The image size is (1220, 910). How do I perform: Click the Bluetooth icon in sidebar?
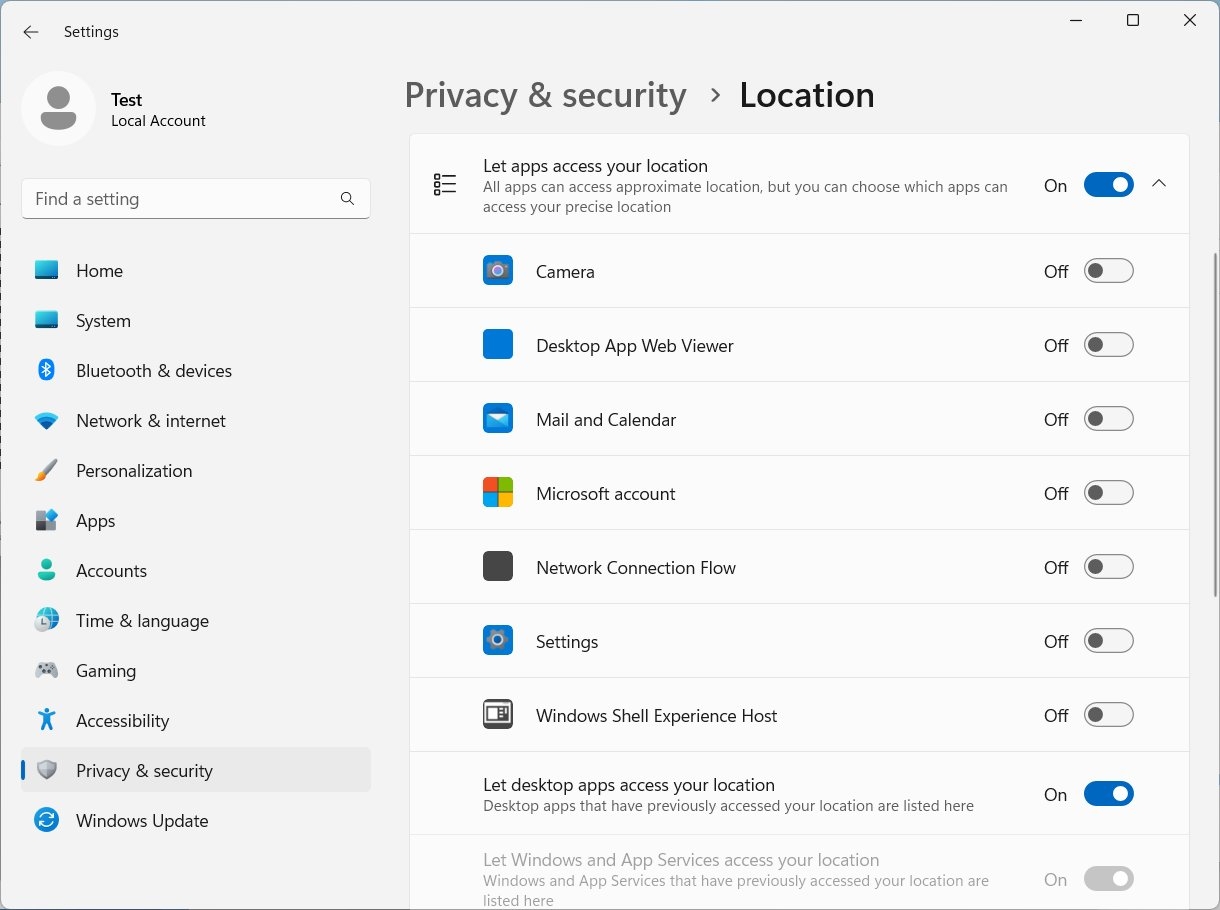click(x=47, y=371)
